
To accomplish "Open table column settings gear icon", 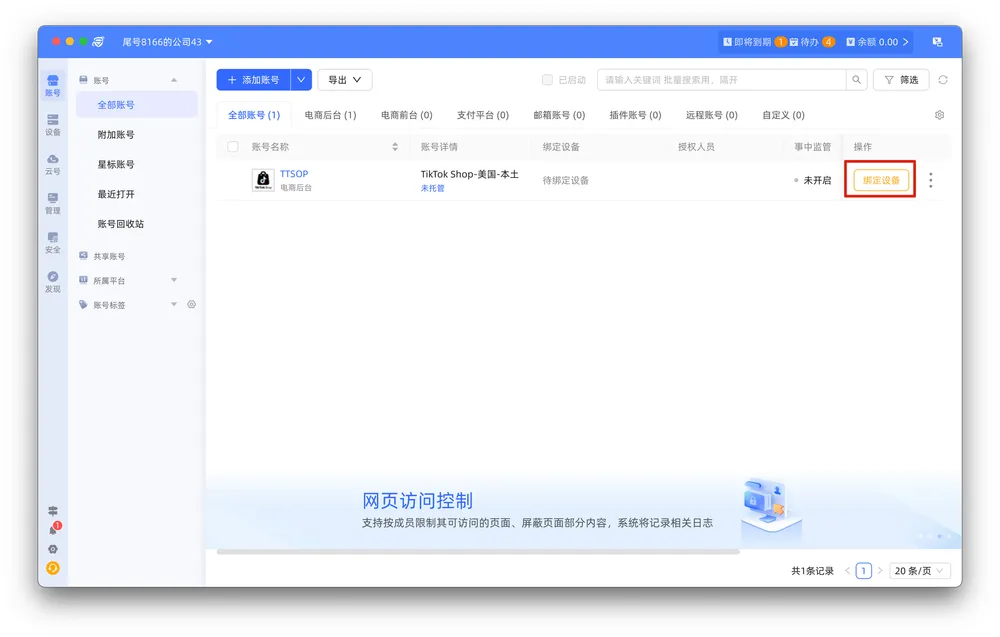I will 939,115.
